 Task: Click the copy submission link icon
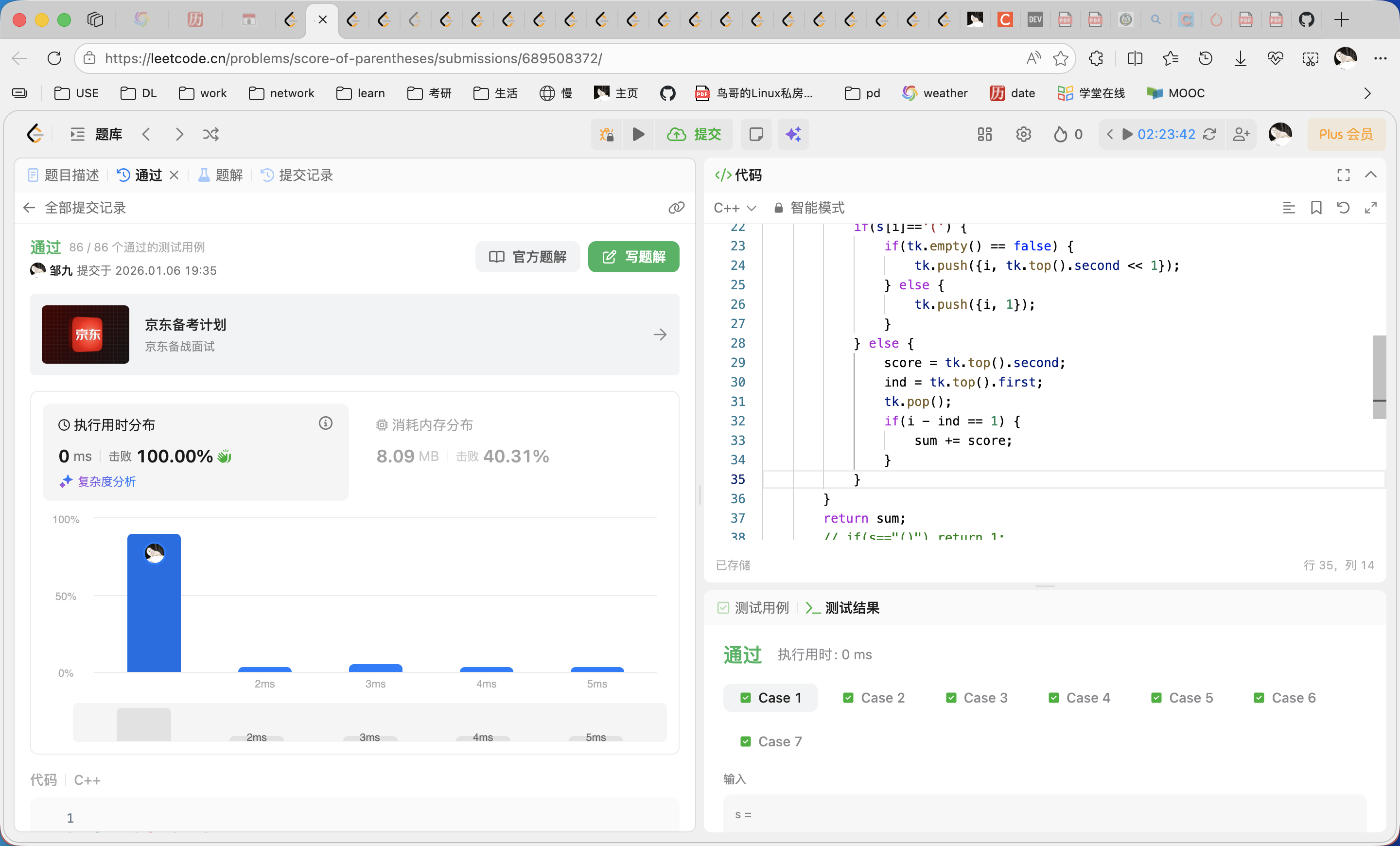[x=676, y=208]
